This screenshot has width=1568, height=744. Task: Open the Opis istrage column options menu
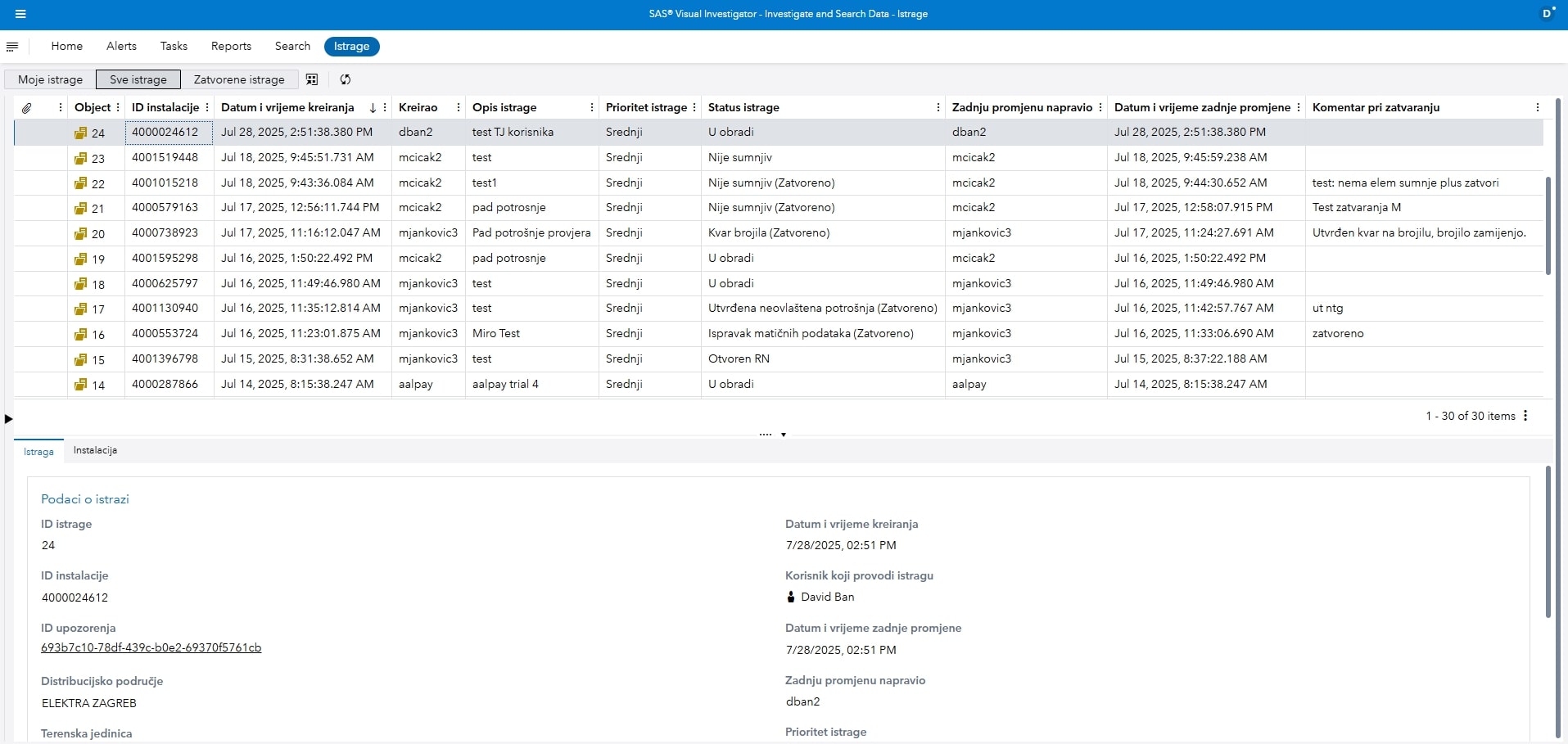(x=592, y=108)
